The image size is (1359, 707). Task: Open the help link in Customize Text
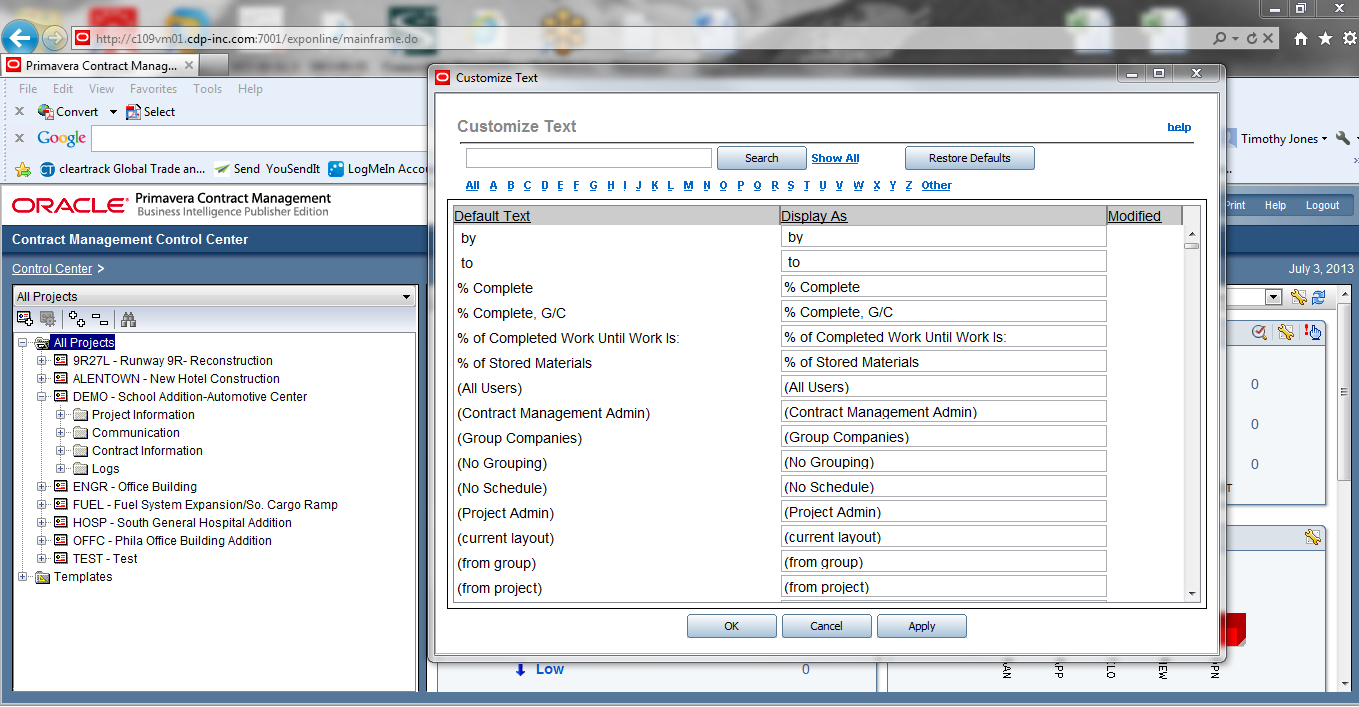[x=1179, y=127]
